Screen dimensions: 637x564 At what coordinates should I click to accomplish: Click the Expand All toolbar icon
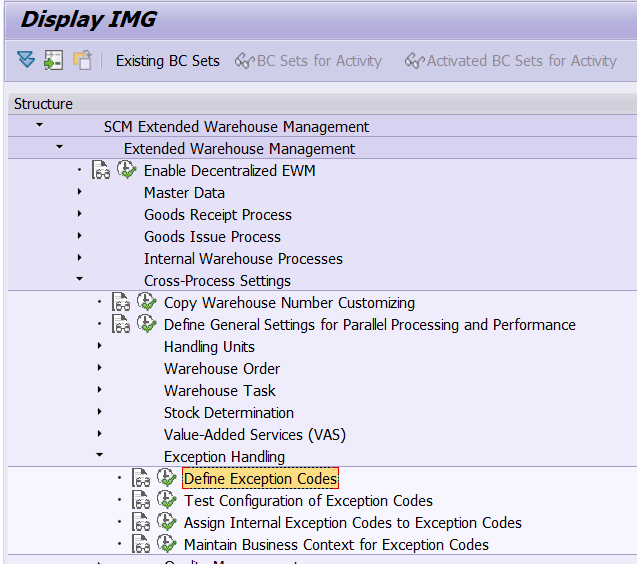[25, 60]
